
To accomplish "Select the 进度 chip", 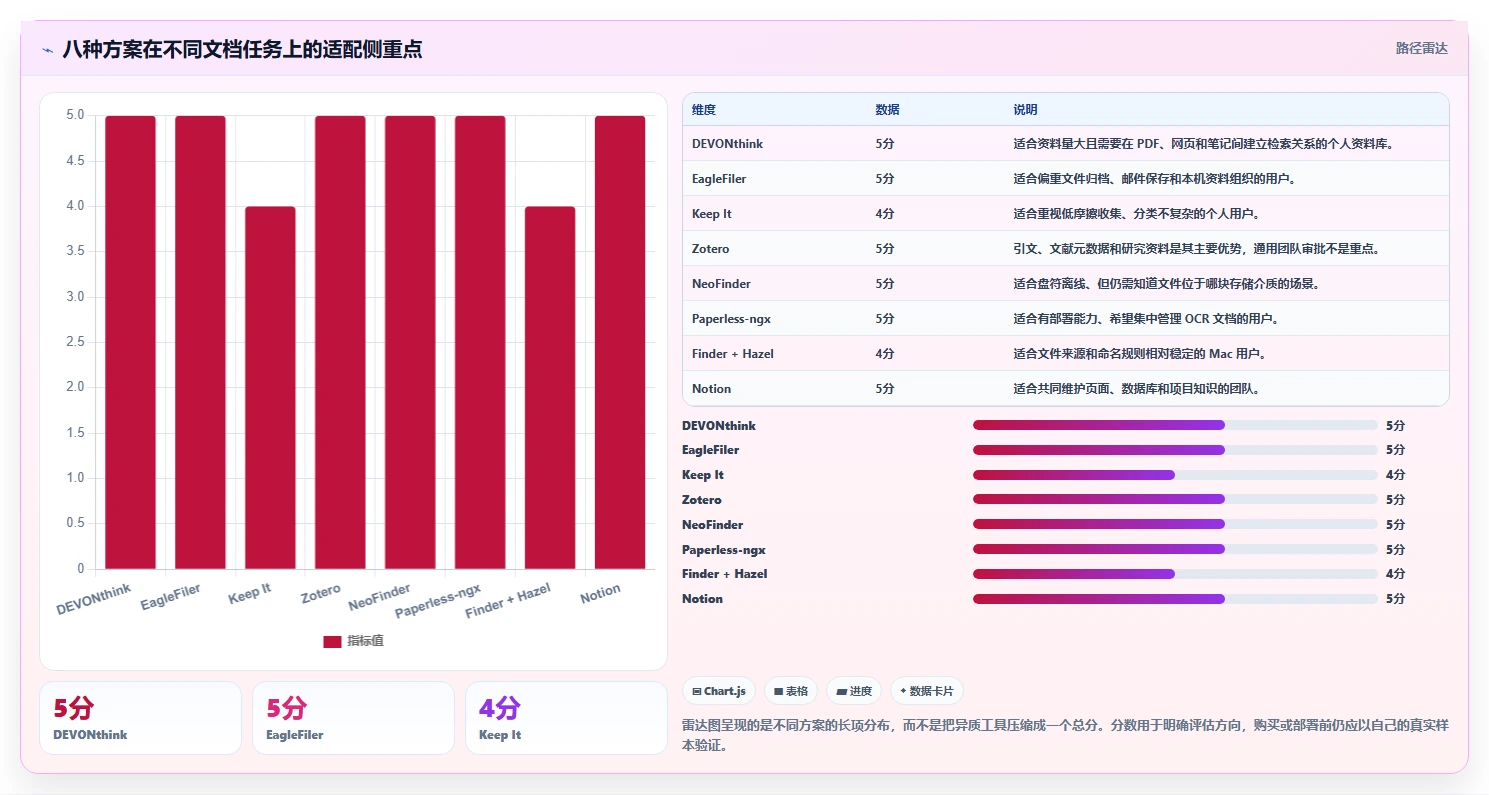I will point(854,691).
